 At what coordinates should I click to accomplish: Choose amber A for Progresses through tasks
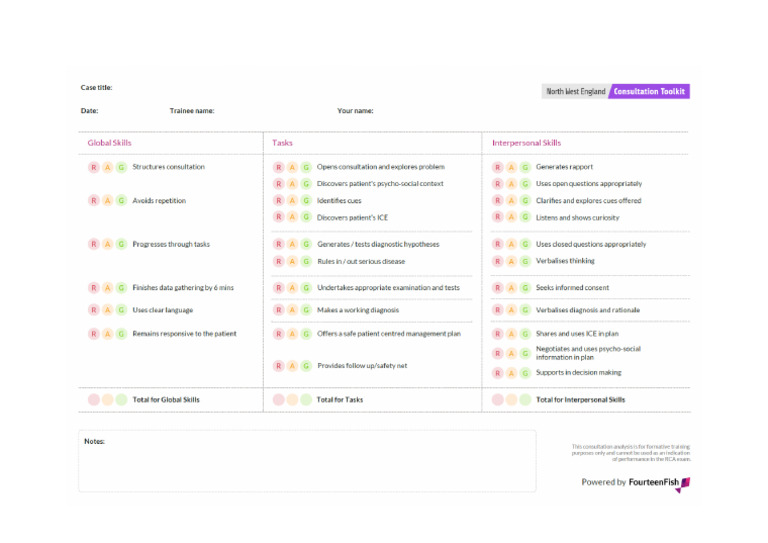coord(108,244)
